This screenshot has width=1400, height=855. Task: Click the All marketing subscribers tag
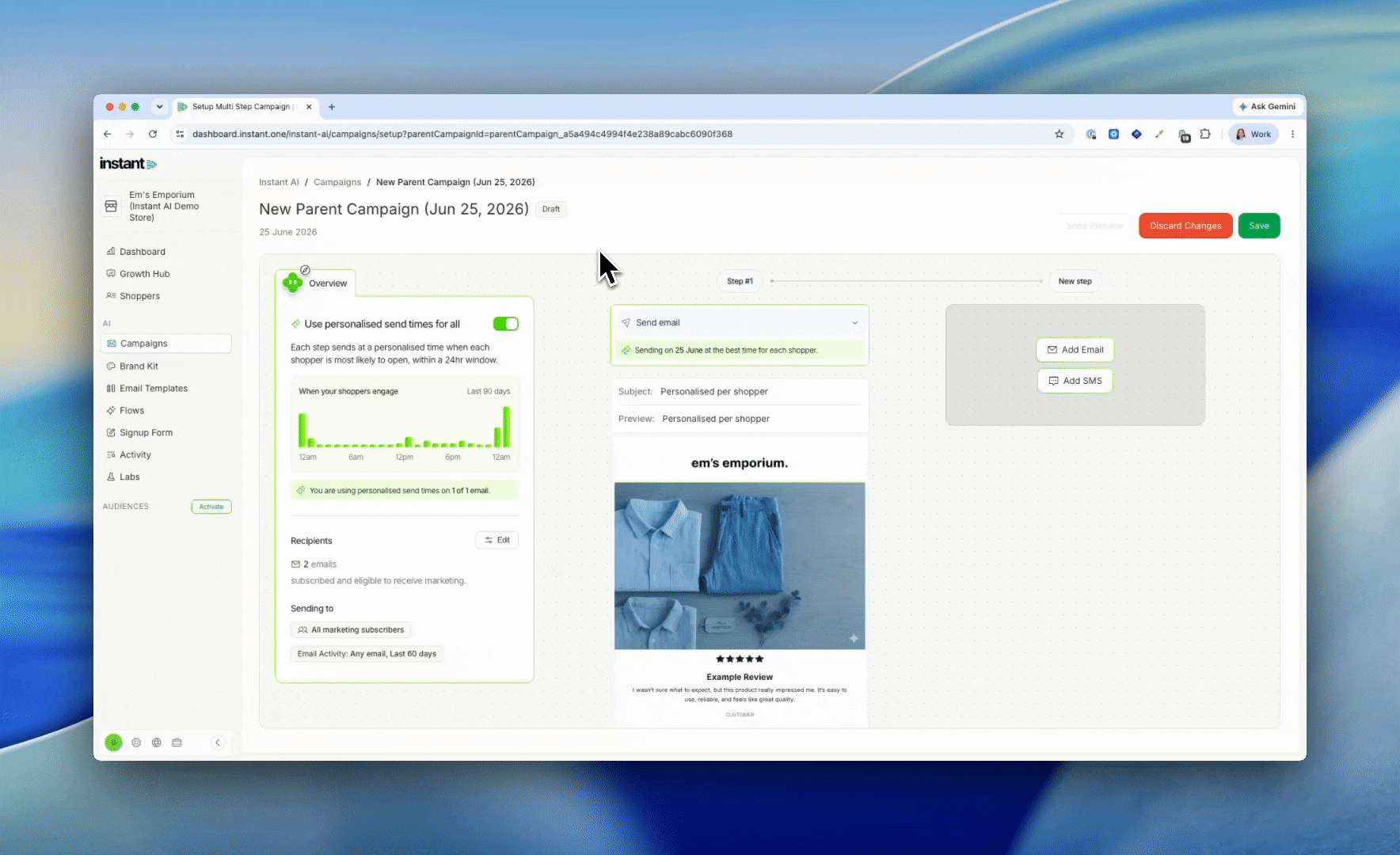pos(351,630)
